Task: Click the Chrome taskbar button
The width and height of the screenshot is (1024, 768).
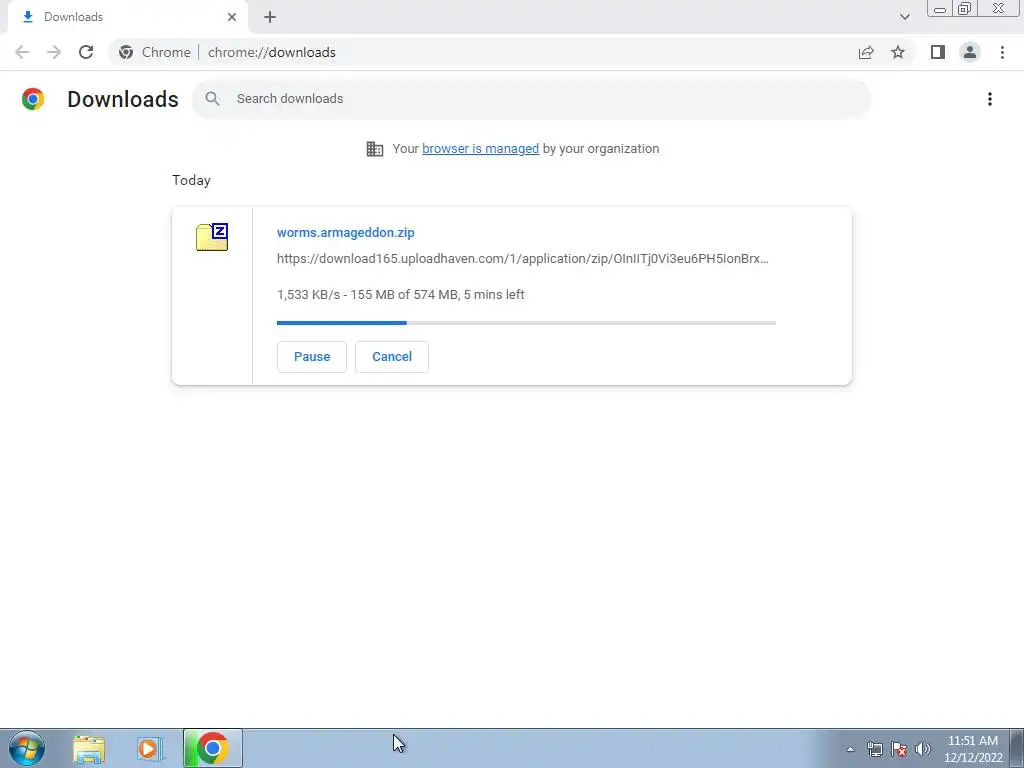Action: (213, 748)
